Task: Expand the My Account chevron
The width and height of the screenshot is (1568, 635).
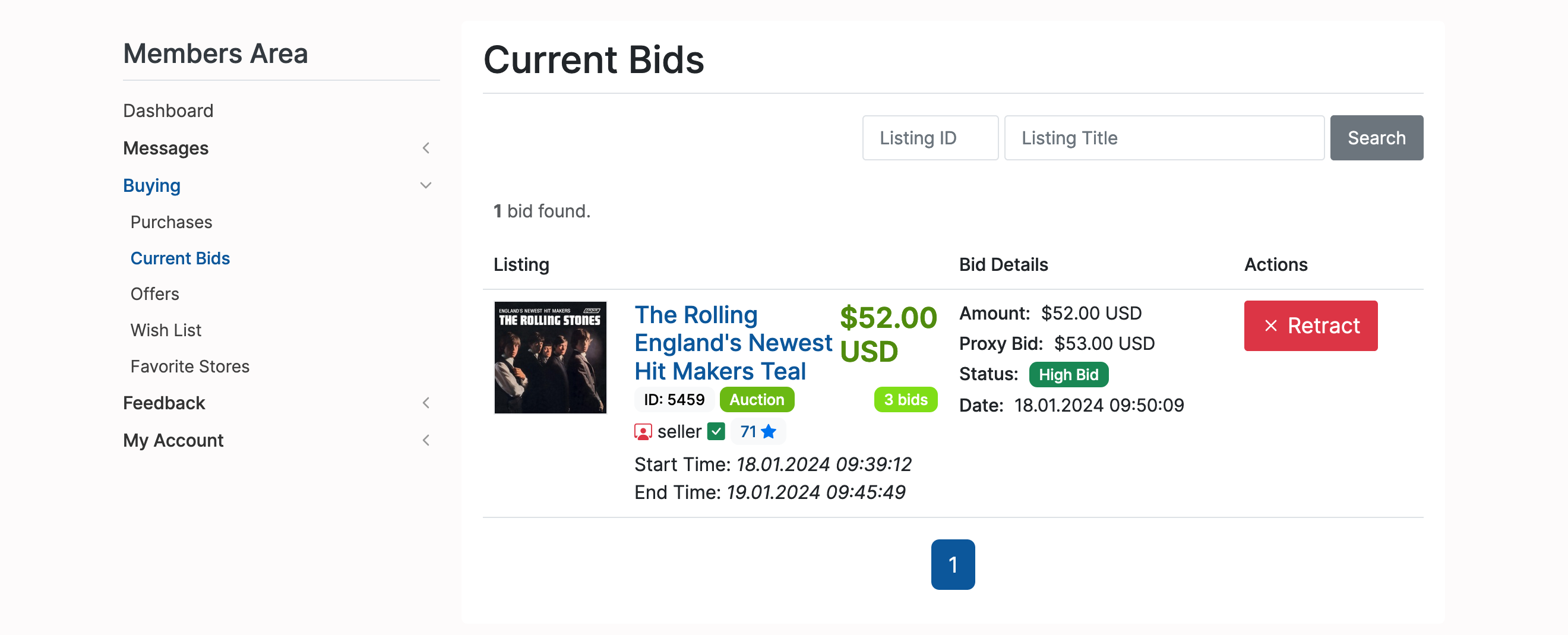Action: (x=426, y=440)
